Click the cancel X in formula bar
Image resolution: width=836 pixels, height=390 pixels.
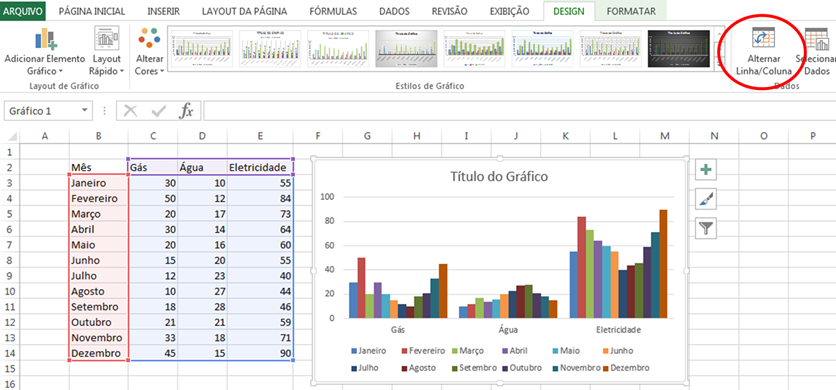coord(131,111)
